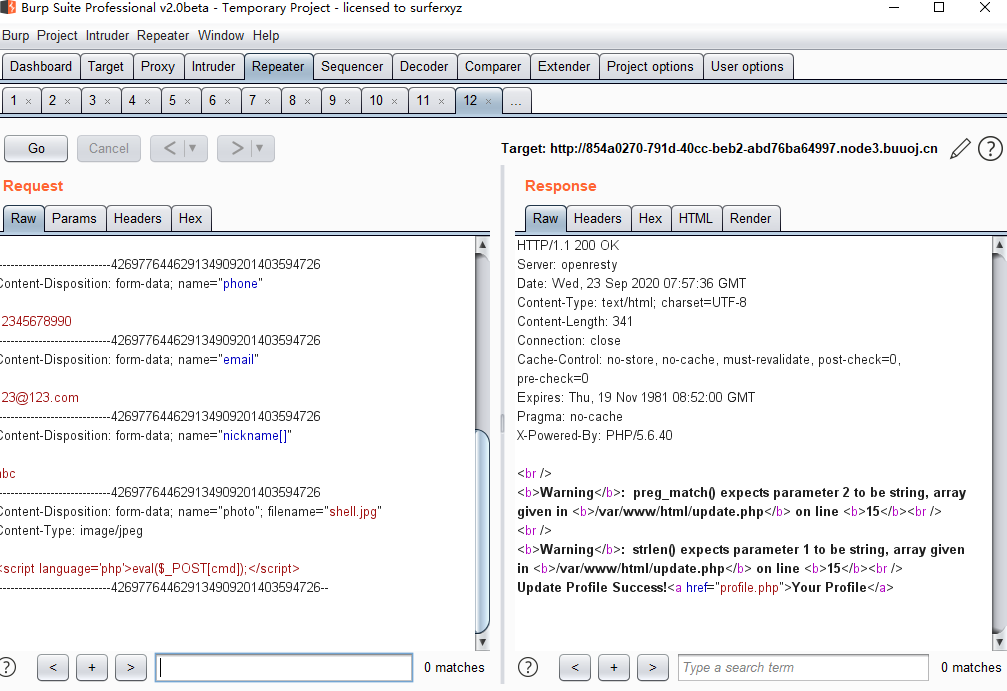The width and height of the screenshot is (1007, 691).
Task: Switch to the Sequencer tab
Action: click(352, 67)
